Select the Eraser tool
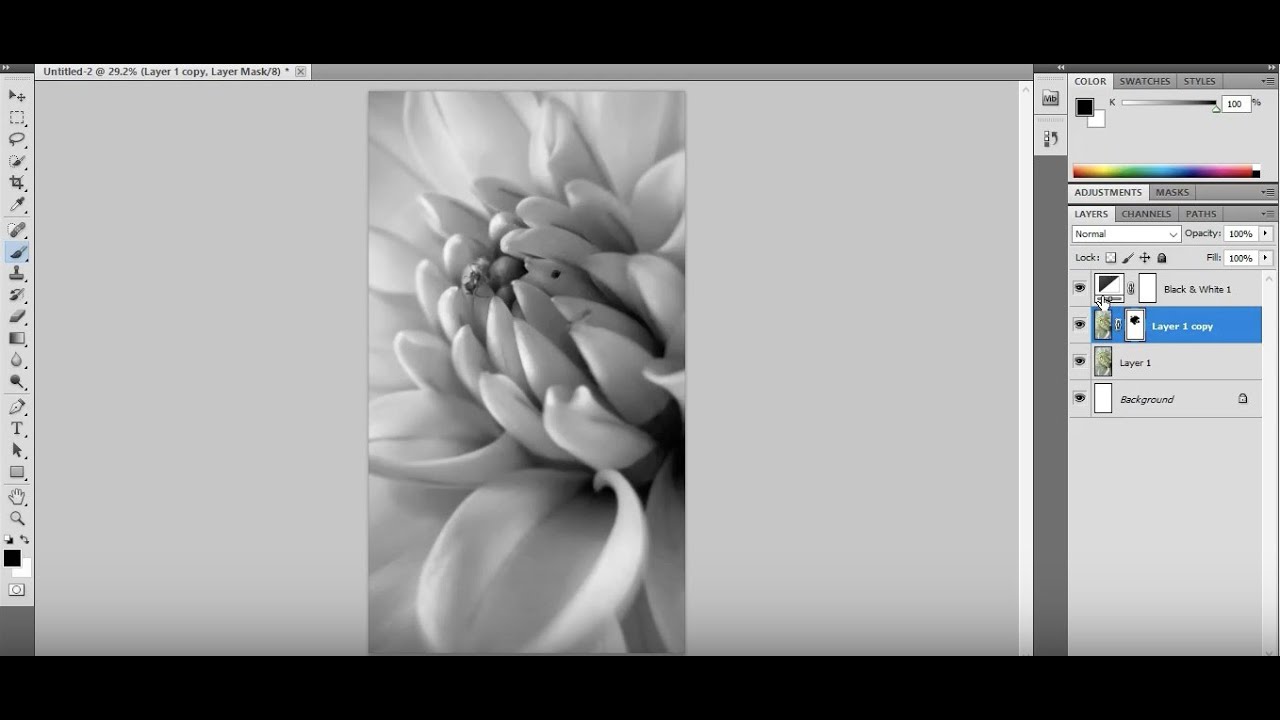The width and height of the screenshot is (1280, 720). [17, 316]
